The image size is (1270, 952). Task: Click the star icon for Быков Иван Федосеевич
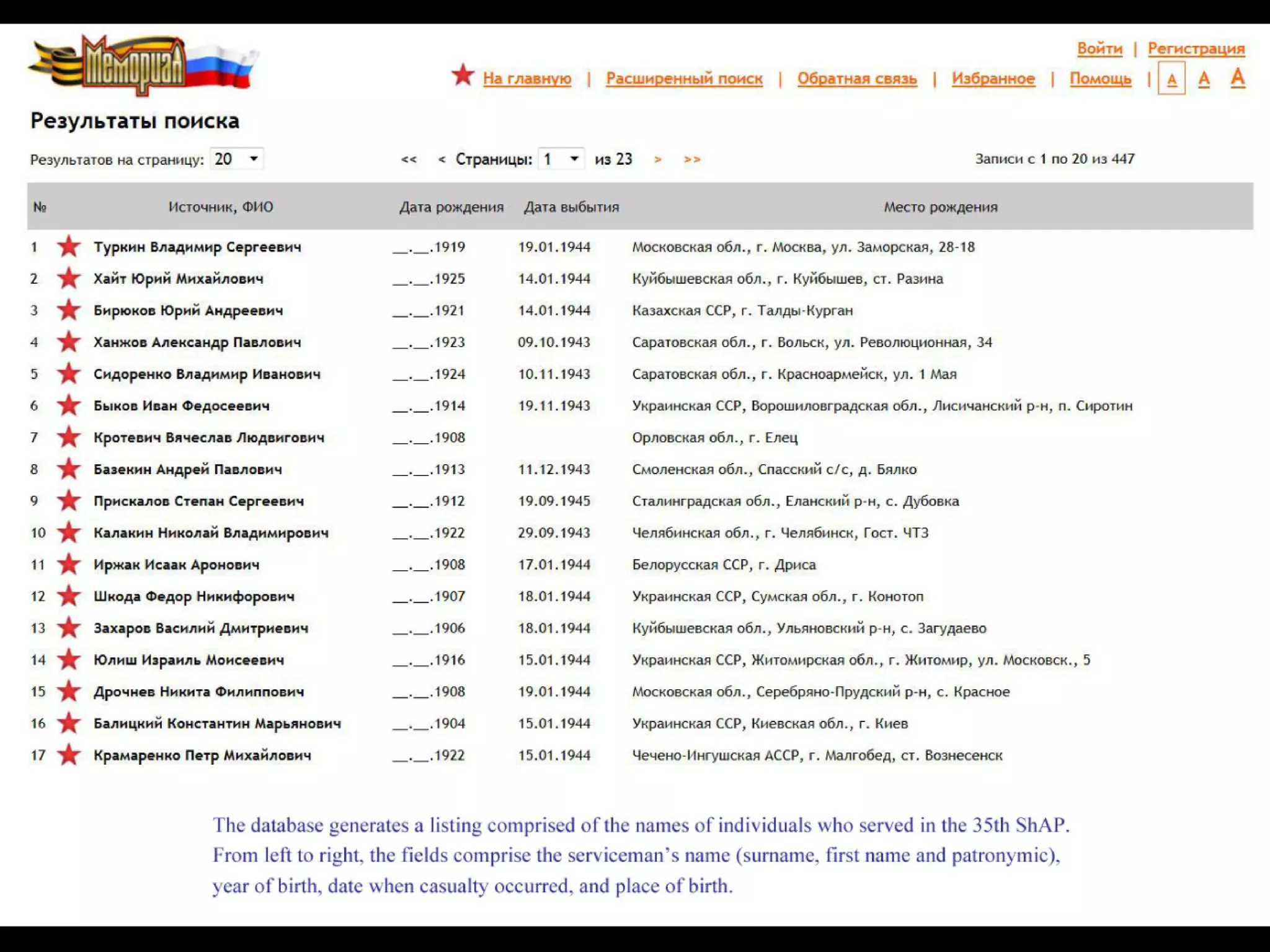tap(69, 405)
